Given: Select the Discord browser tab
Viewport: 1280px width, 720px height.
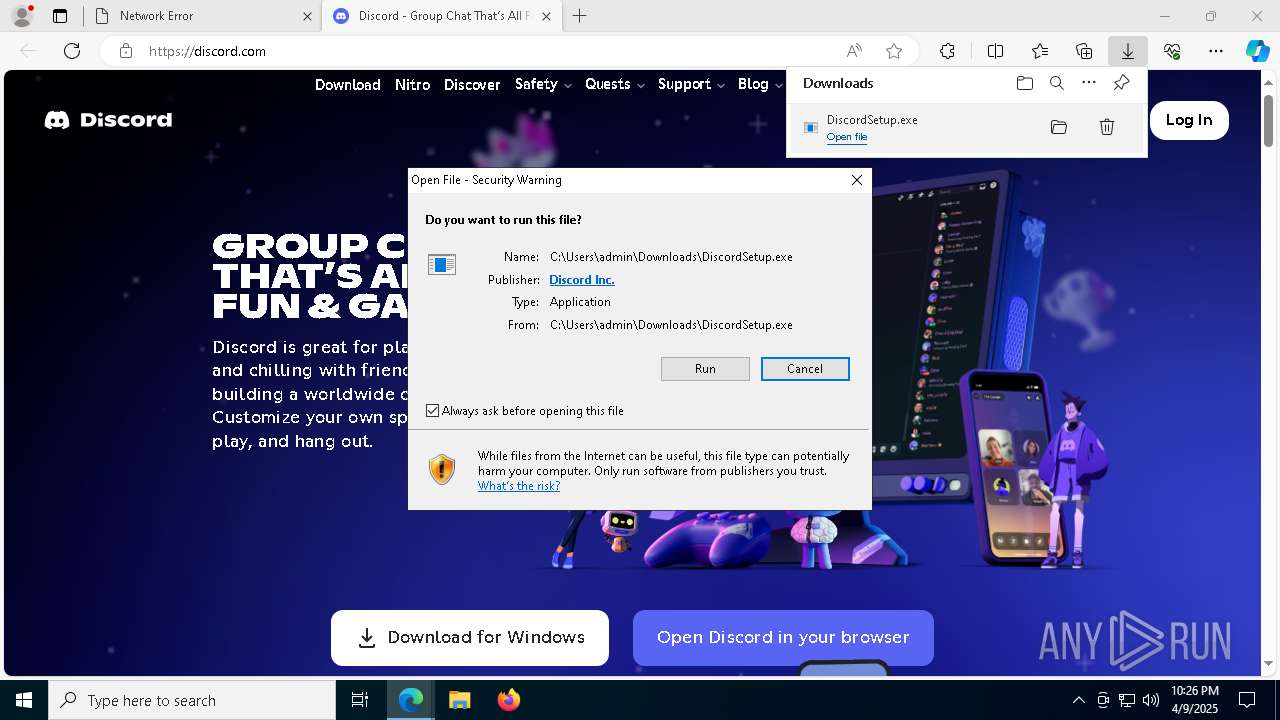Looking at the screenshot, I should [x=442, y=16].
